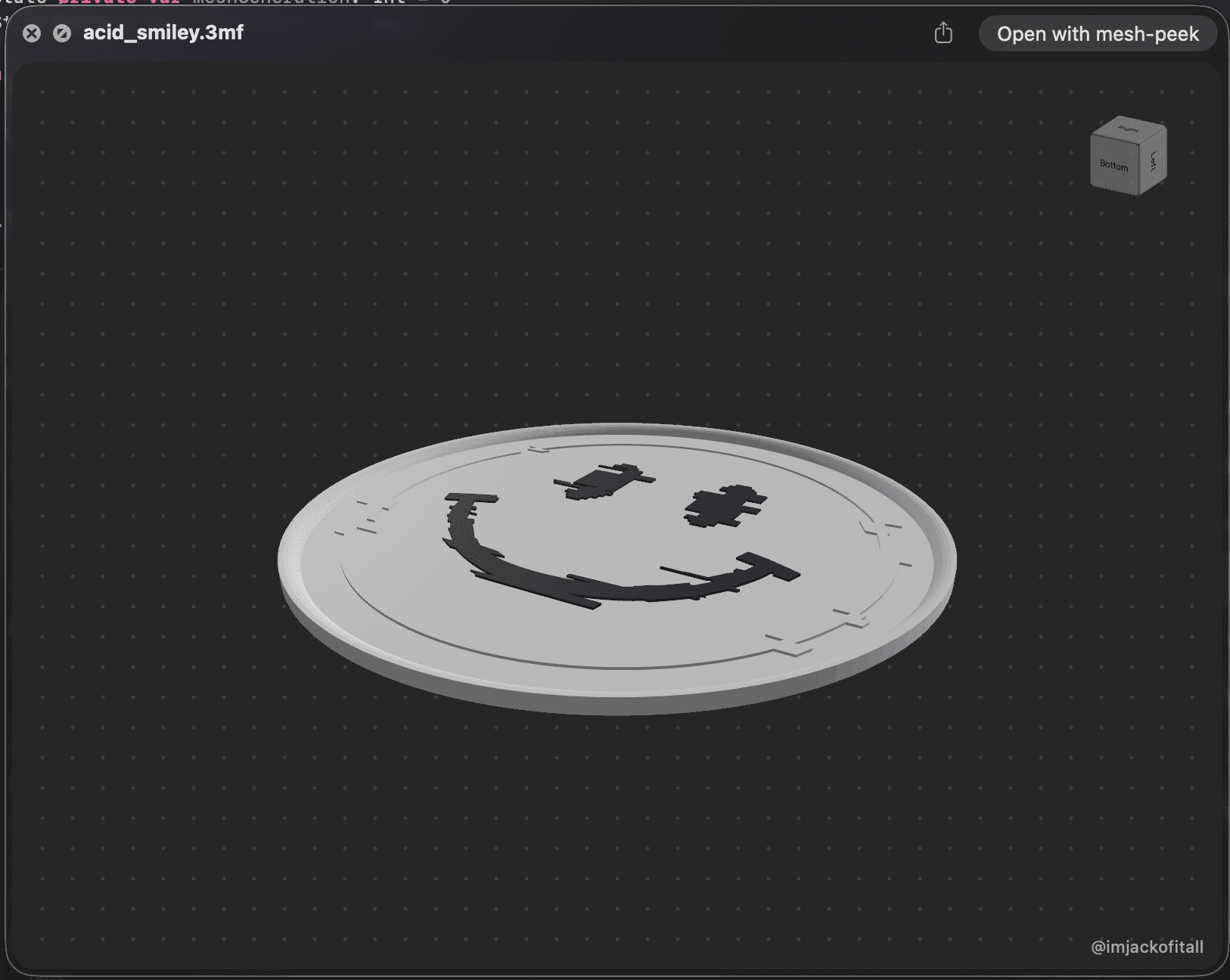
Task: Click the 3D smiley coin model
Action: click(617, 569)
